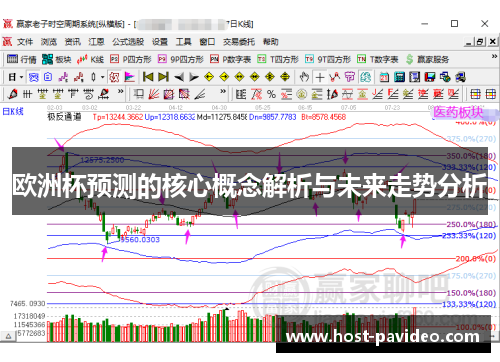
Task: Open the 公式选股 menu
Action: click(x=128, y=42)
